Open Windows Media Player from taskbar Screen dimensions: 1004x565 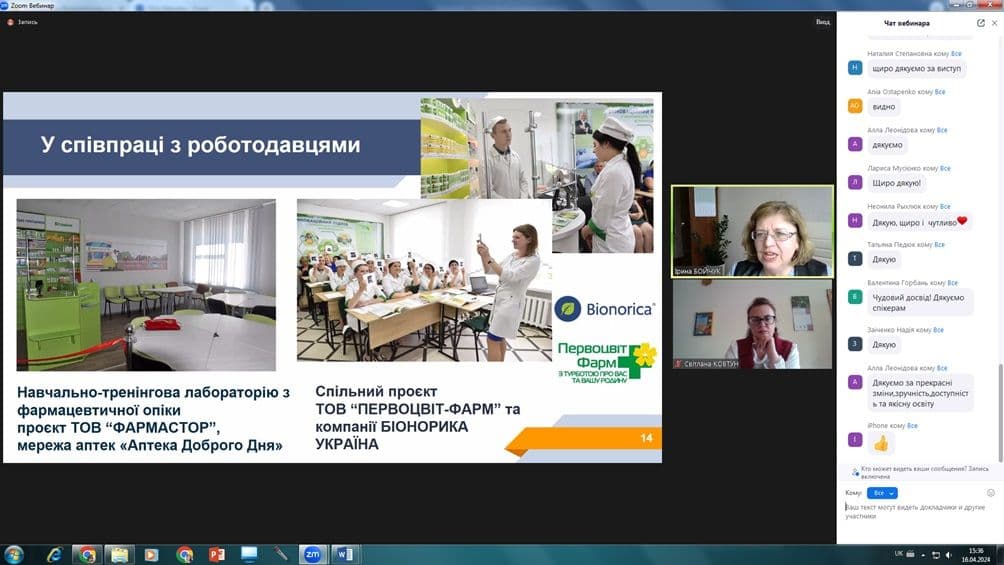pyautogui.click(x=152, y=554)
